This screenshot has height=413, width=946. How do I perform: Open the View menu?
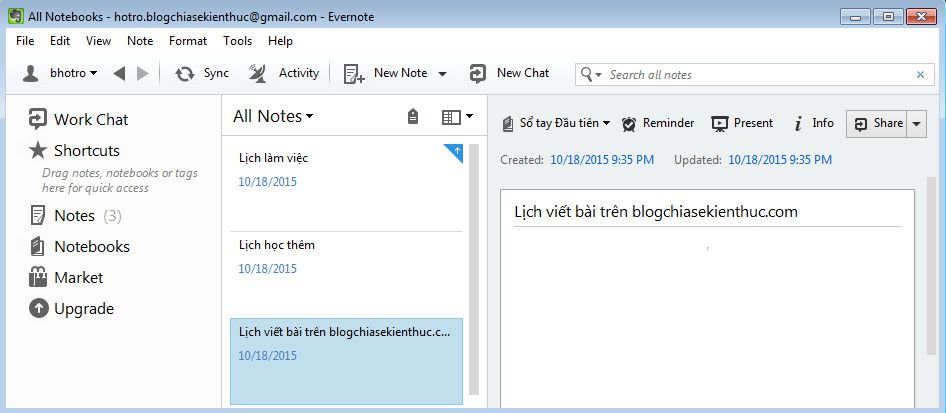point(98,41)
